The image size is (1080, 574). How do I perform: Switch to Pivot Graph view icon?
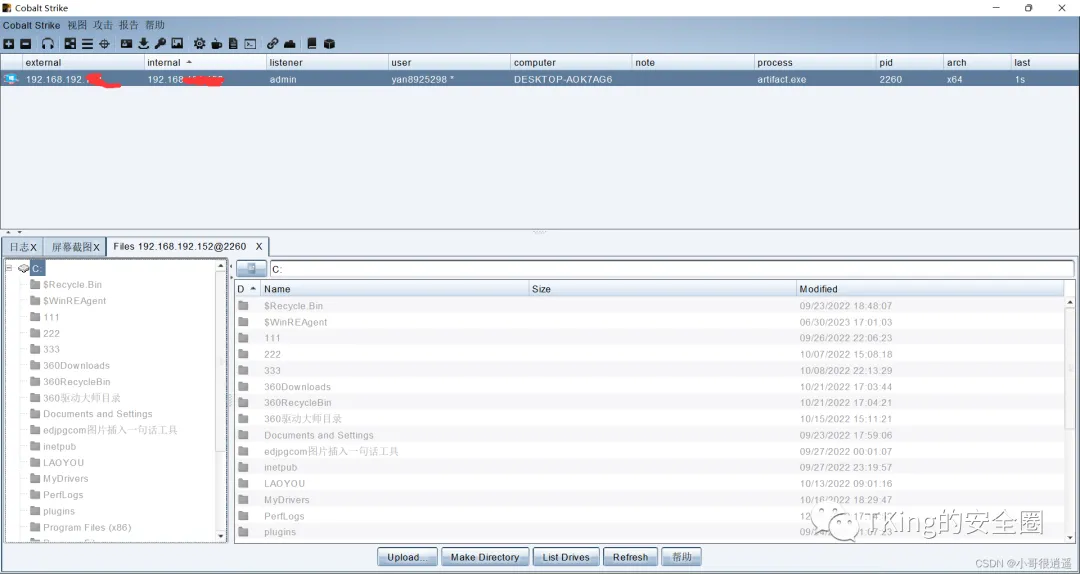coord(70,43)
